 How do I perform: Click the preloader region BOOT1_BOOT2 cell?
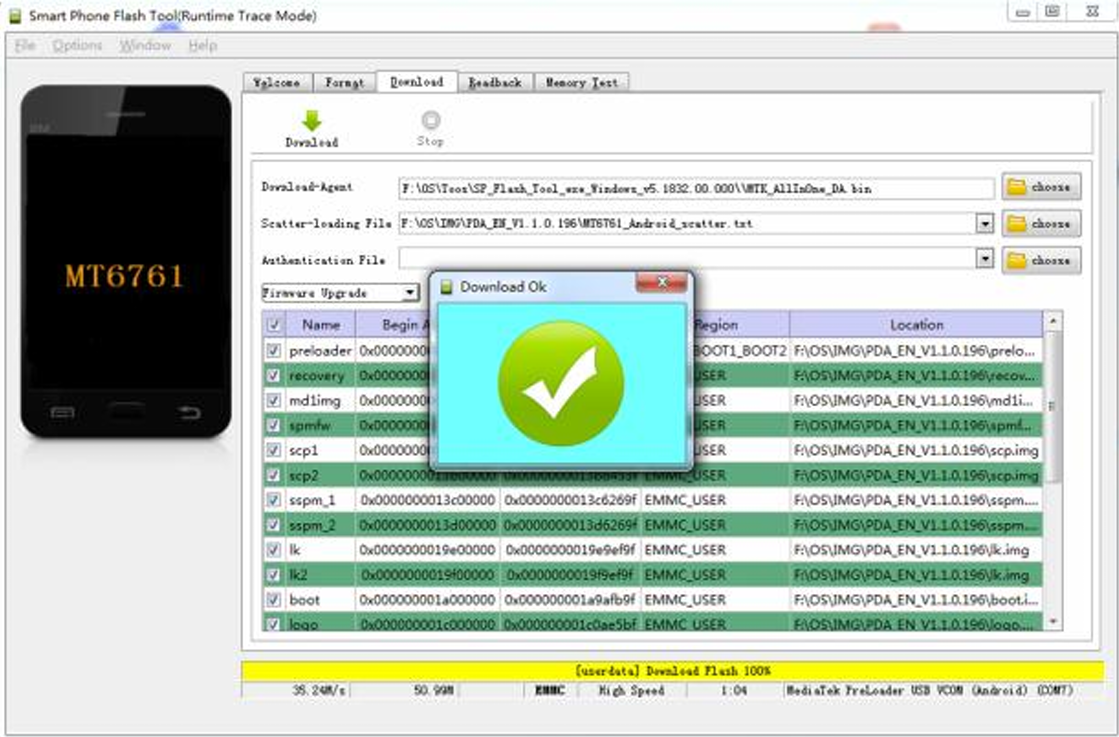pyautogui.click(x=740, y=350)
